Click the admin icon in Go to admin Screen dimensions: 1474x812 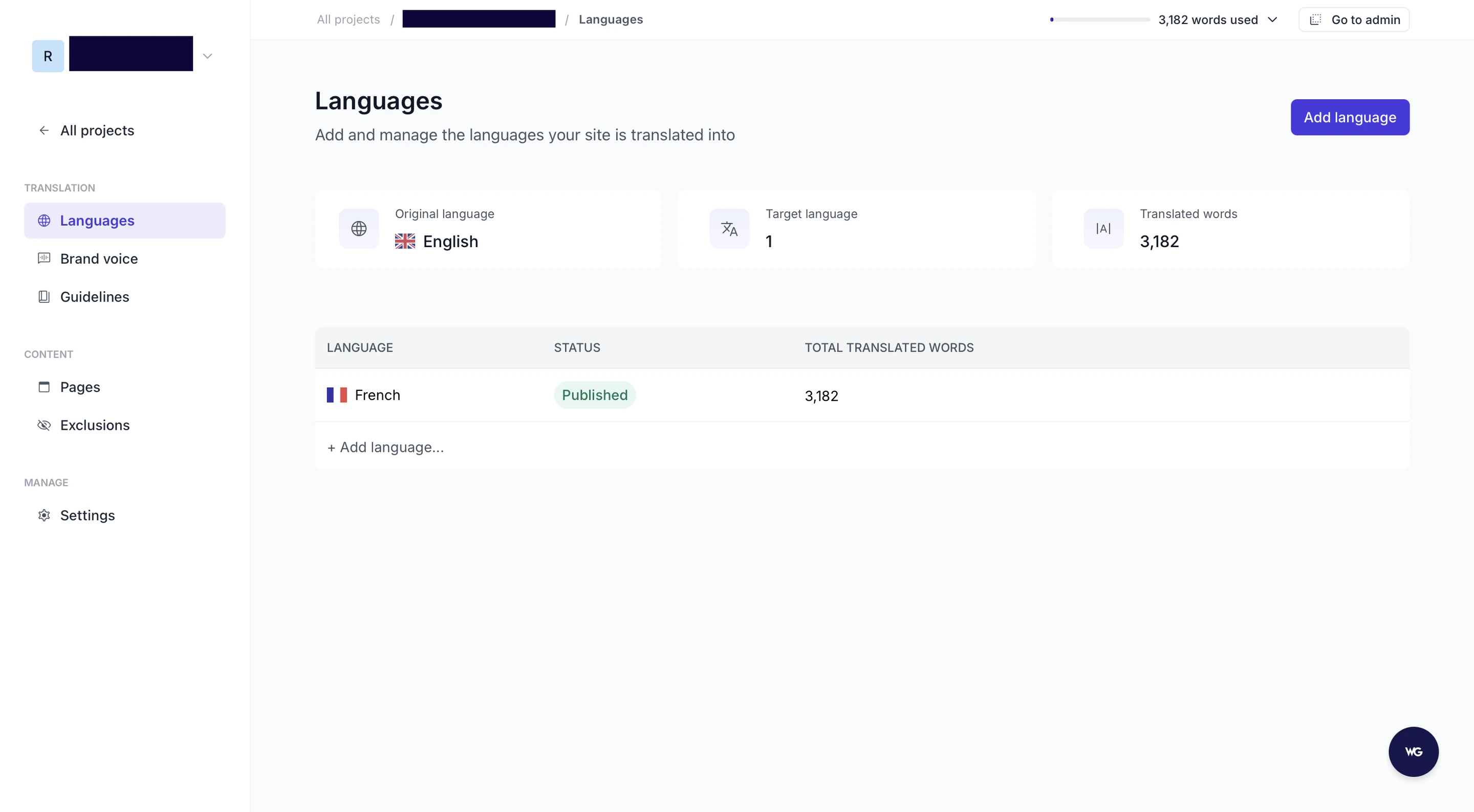click(x=1315, y=19)
